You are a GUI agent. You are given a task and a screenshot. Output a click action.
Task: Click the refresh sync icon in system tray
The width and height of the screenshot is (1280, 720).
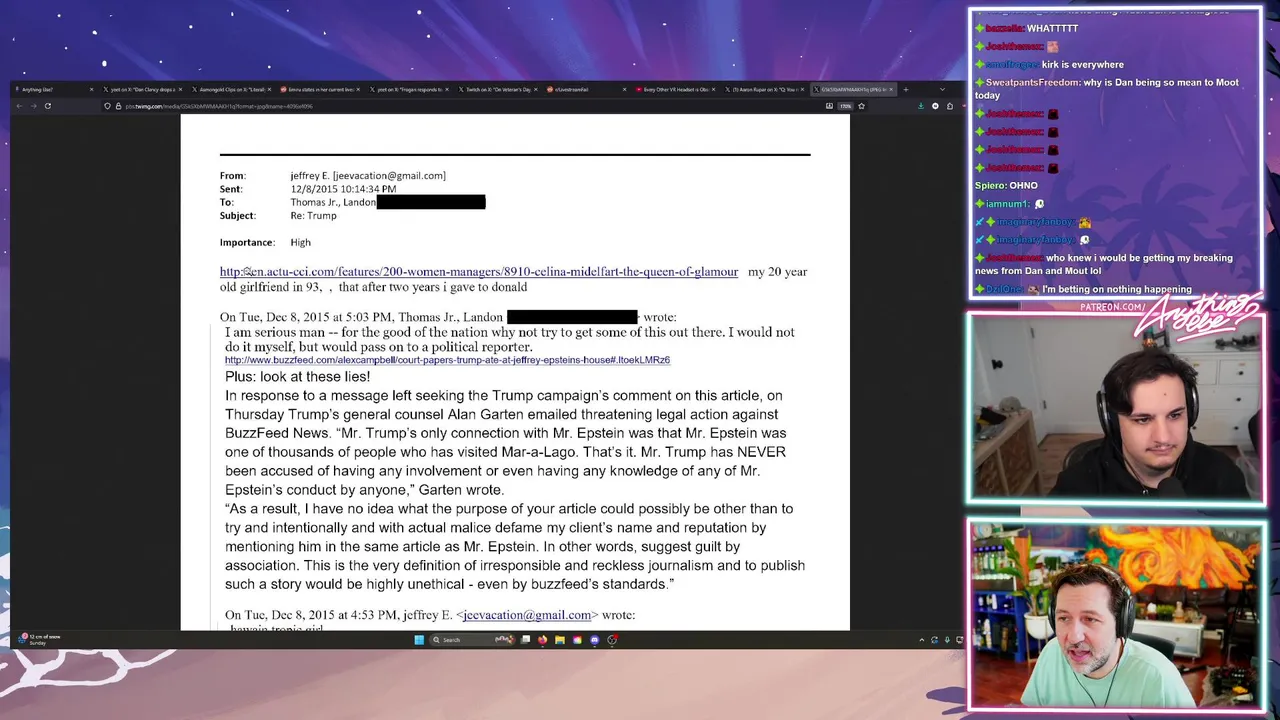point(934,640)
